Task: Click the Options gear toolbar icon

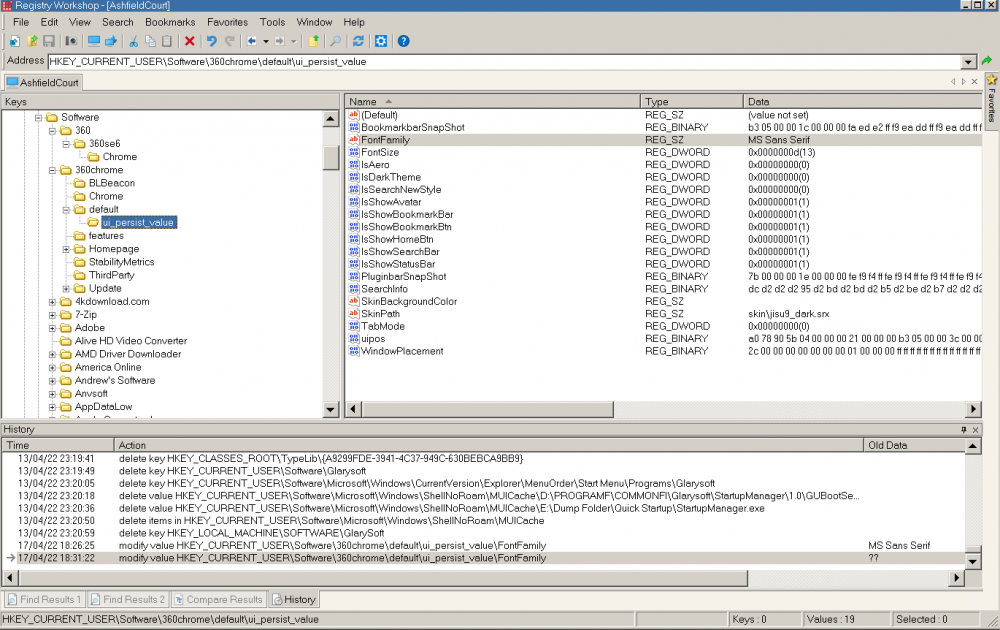Action: (381, 41)
